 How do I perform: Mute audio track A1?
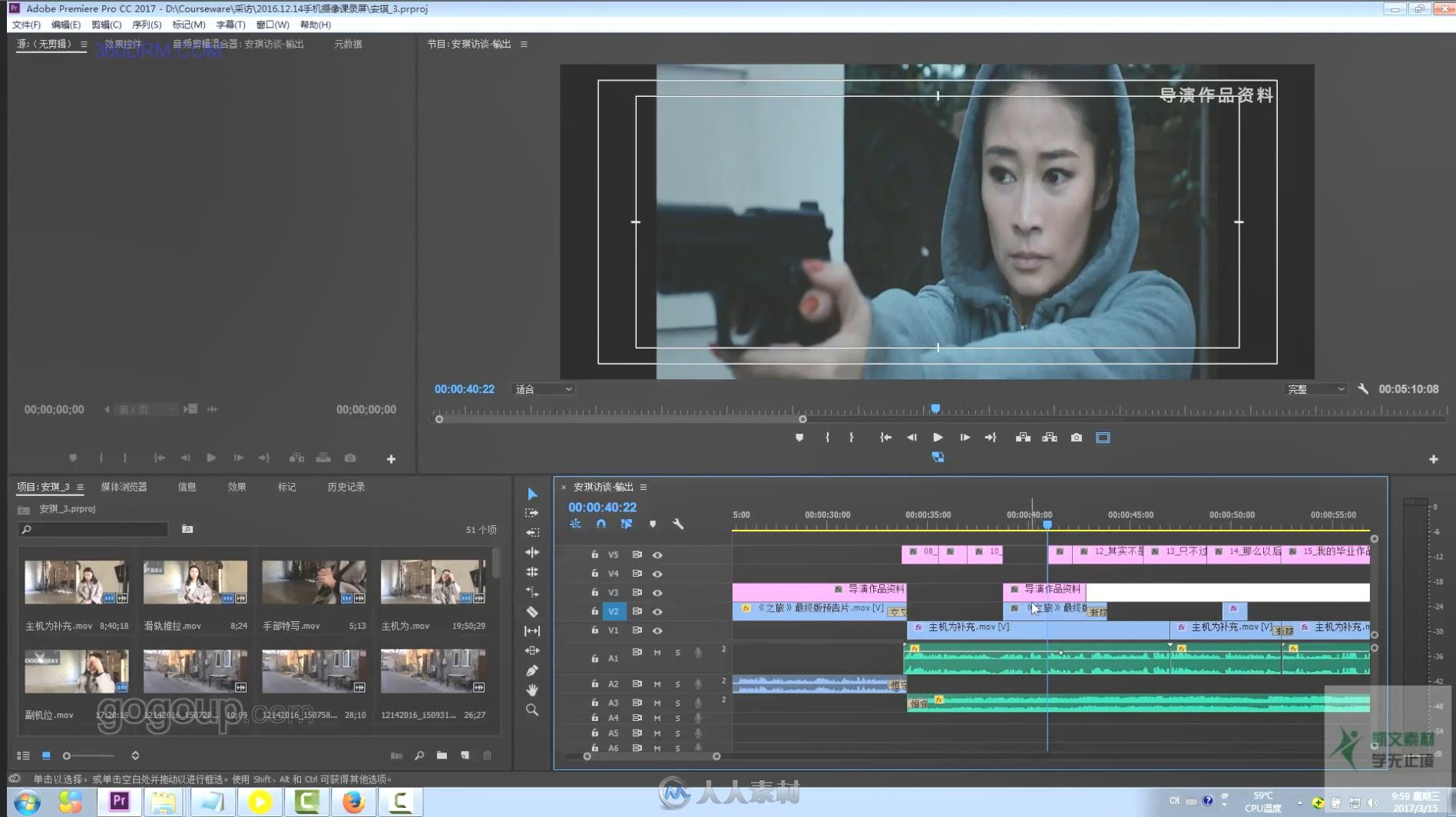click(657, 653)
